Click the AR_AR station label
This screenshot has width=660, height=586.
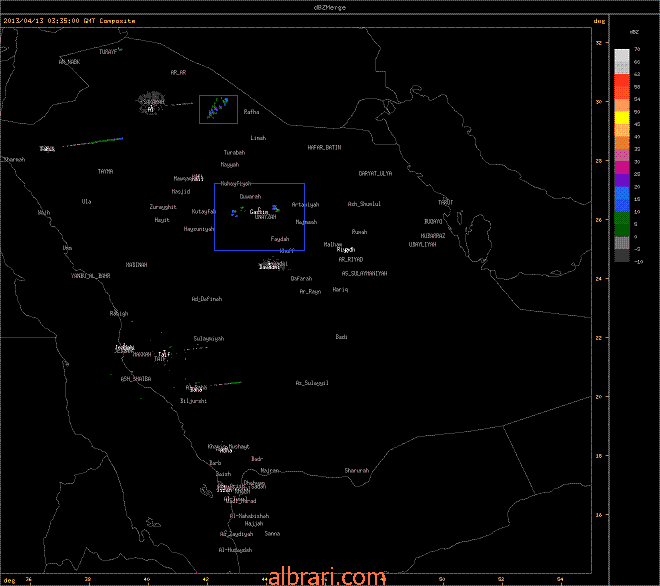(178, 72)
